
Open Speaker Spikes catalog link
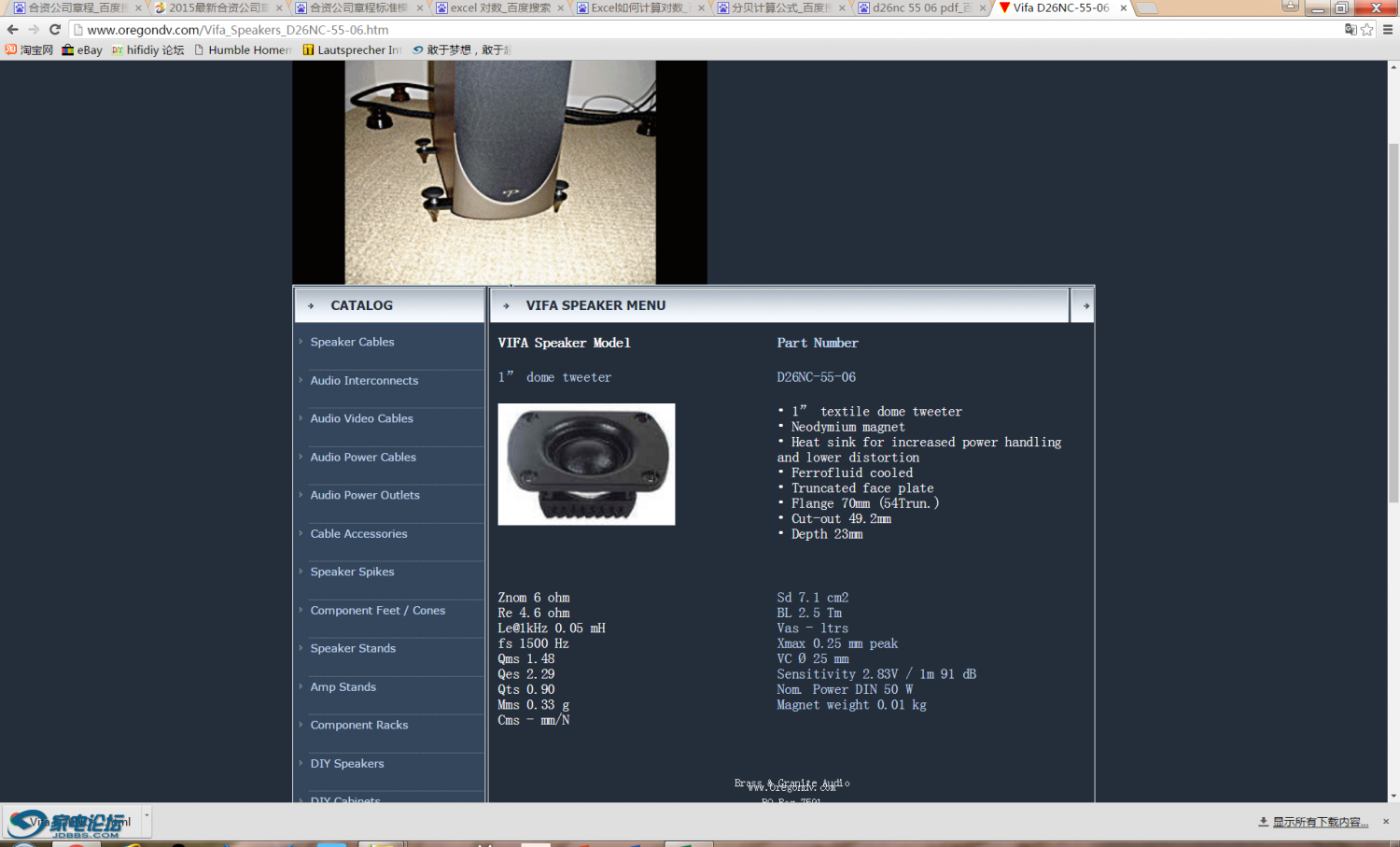[x=352, y=572]
